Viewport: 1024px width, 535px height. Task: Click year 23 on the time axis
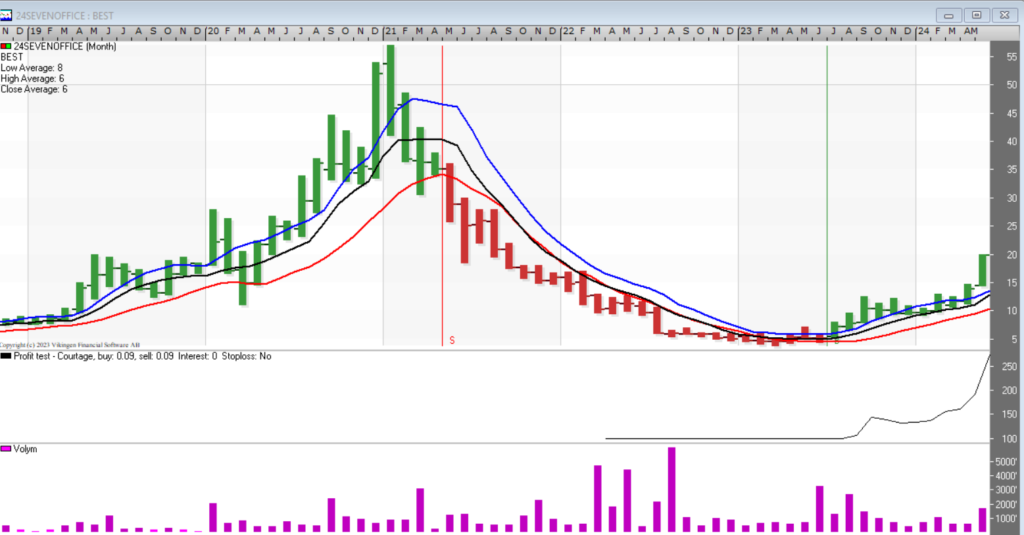tap(745, 32)
